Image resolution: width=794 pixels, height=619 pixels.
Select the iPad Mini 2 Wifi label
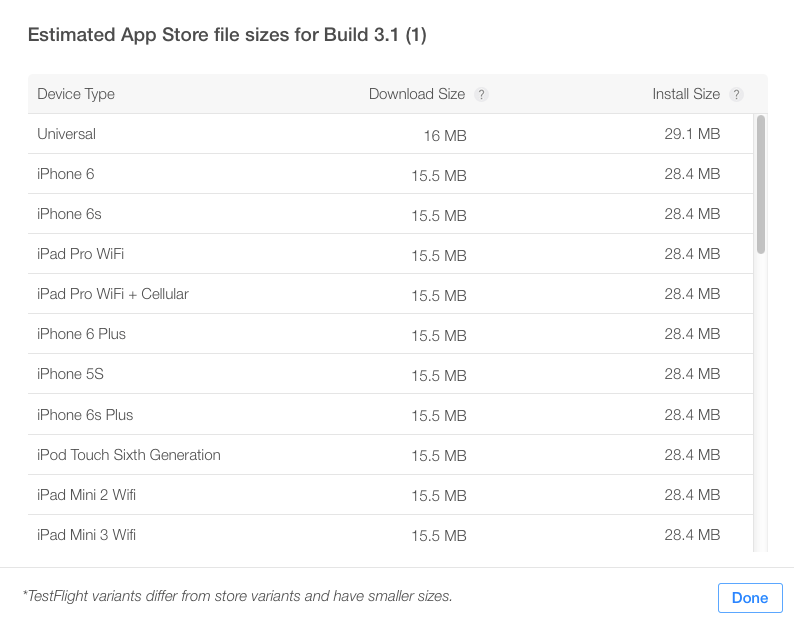pyautogui.click(x=87, y=495)
